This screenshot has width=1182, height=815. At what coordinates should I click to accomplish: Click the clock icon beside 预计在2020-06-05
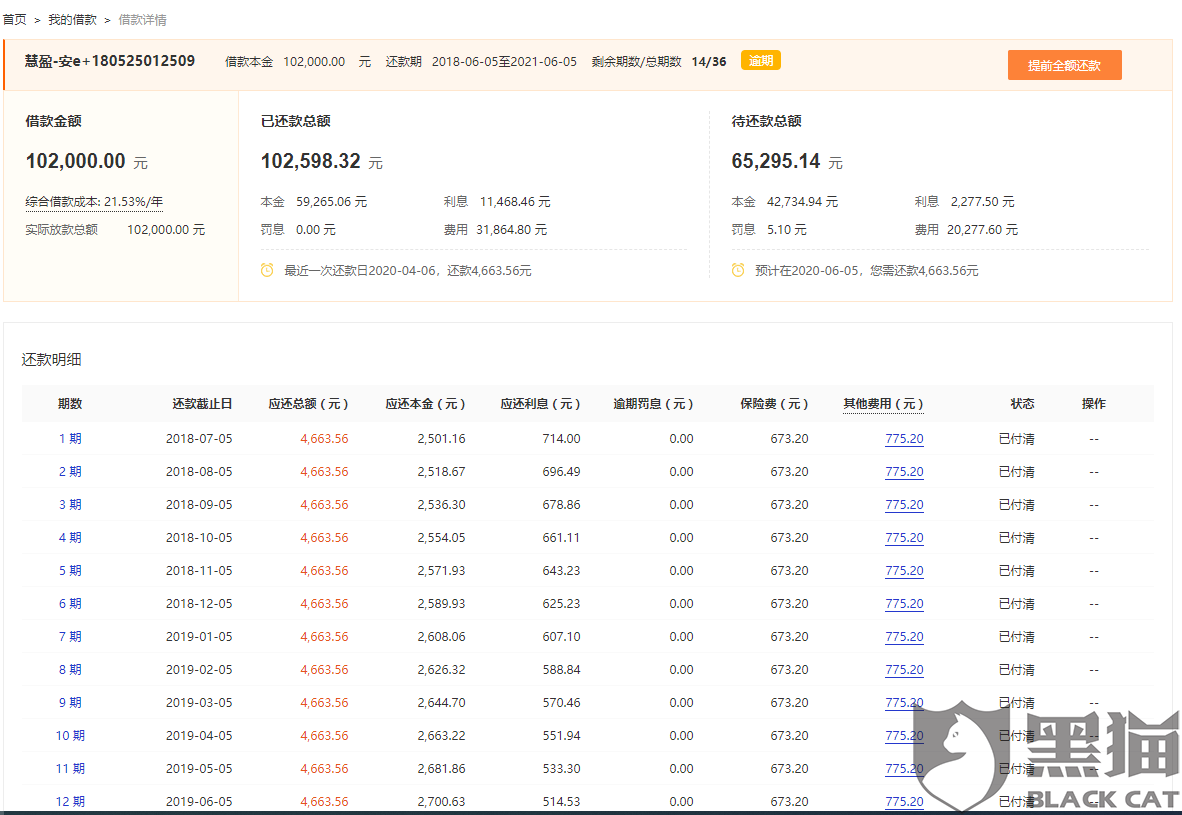[738, 270]
